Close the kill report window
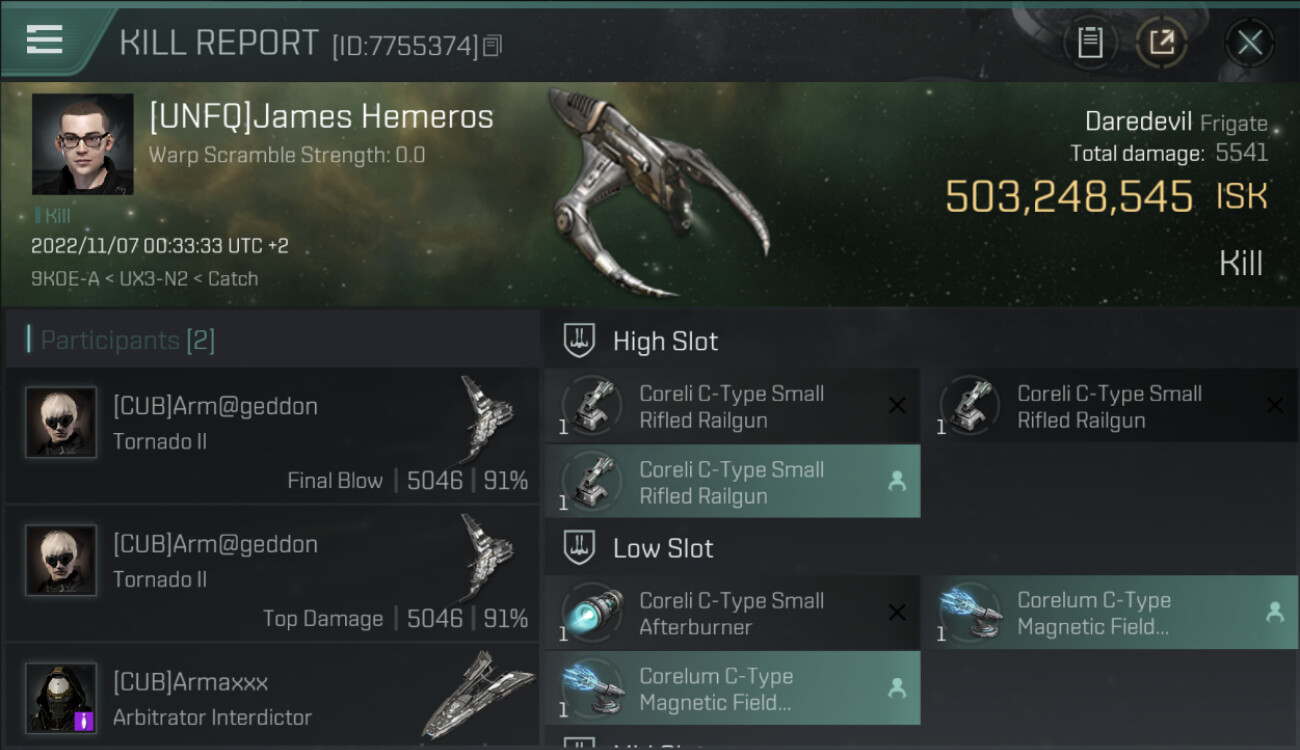Image resolution: width=1300 pixels, height=750 pixels. pyautogui.click(x=1249, y=42)
